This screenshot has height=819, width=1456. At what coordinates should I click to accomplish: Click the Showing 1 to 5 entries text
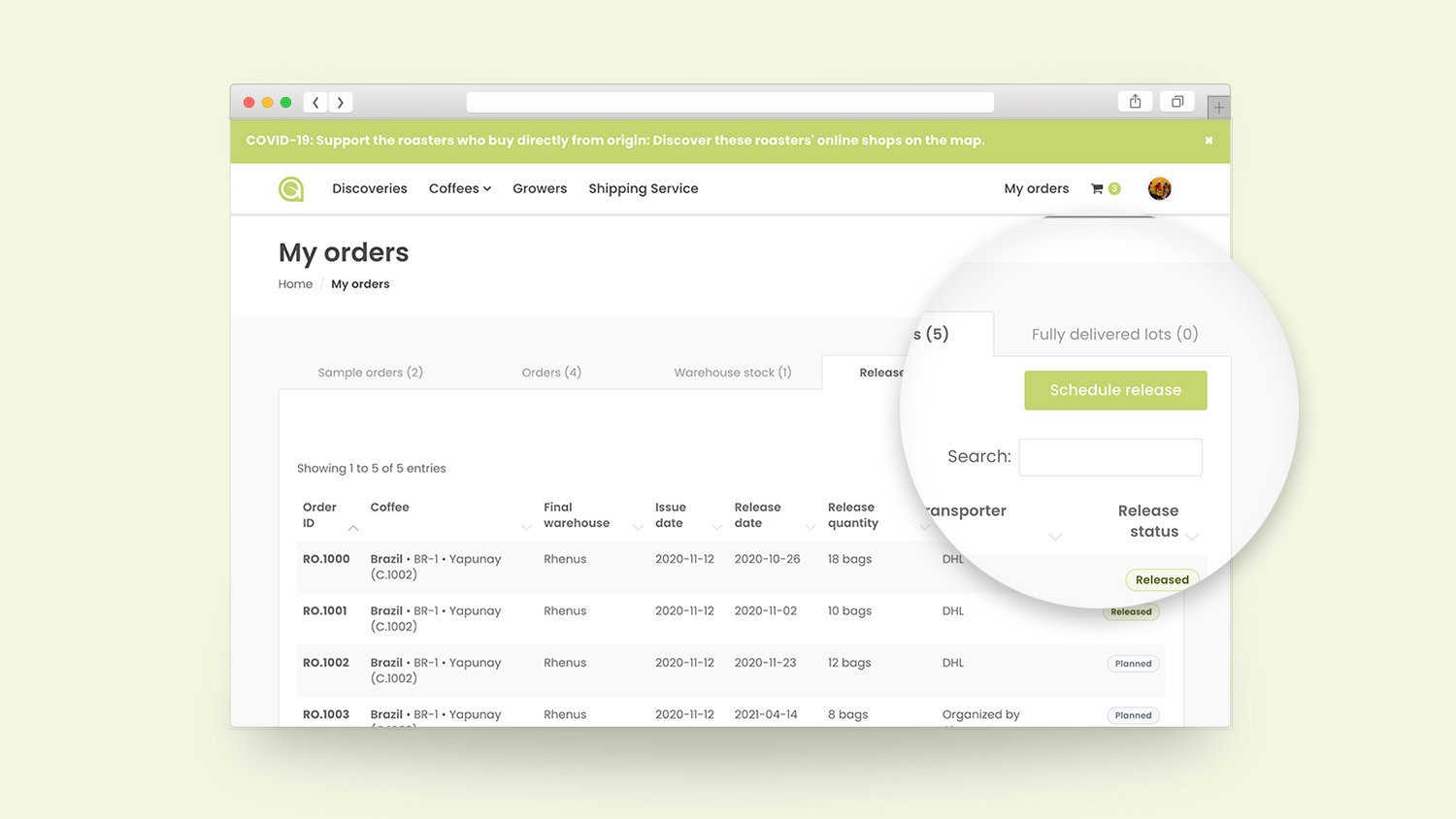[372, 469]
